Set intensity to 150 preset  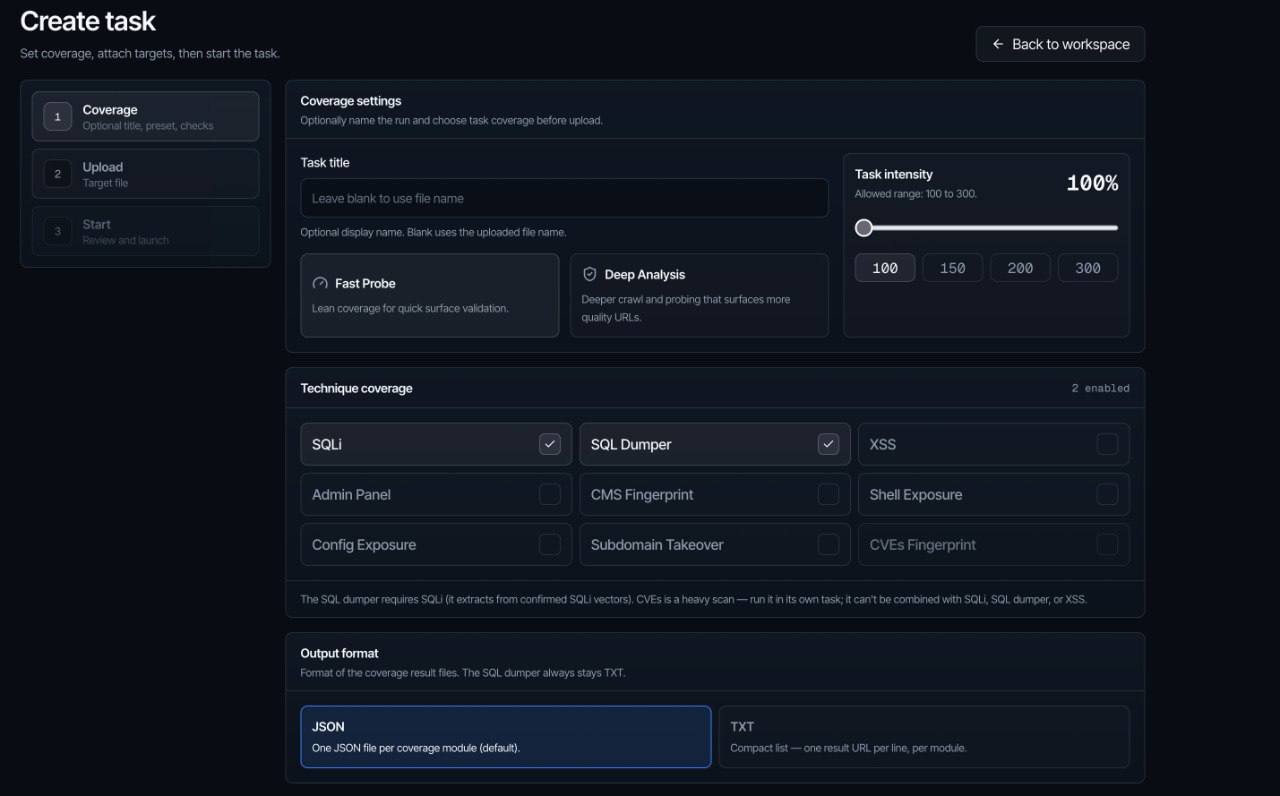point(952,268)
